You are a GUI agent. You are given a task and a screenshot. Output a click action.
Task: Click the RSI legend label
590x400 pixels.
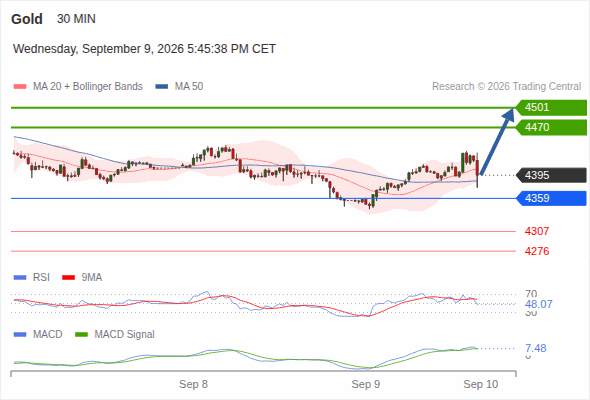click(41, 278)
